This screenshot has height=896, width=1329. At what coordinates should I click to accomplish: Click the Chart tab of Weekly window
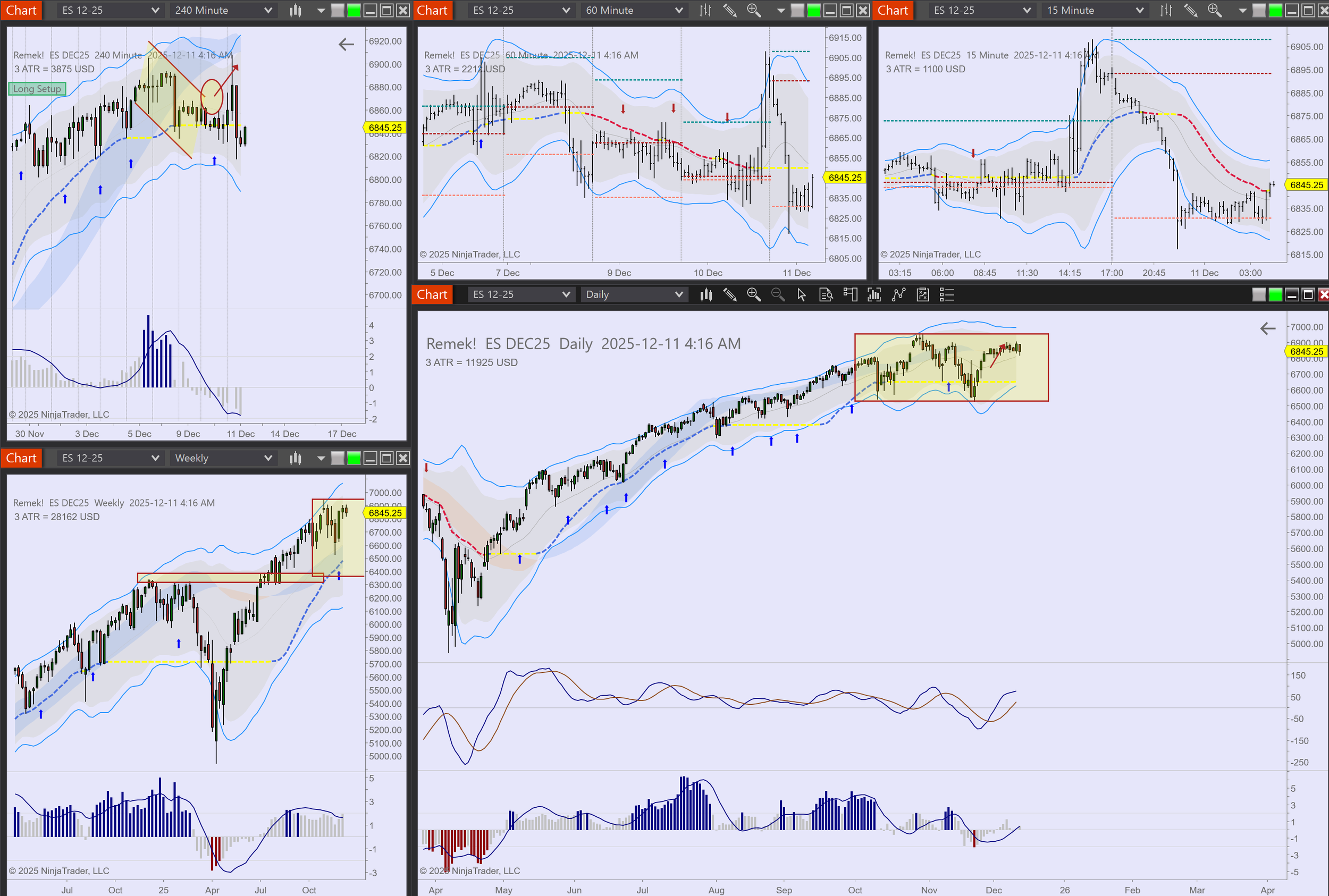(x=21, y=458)
